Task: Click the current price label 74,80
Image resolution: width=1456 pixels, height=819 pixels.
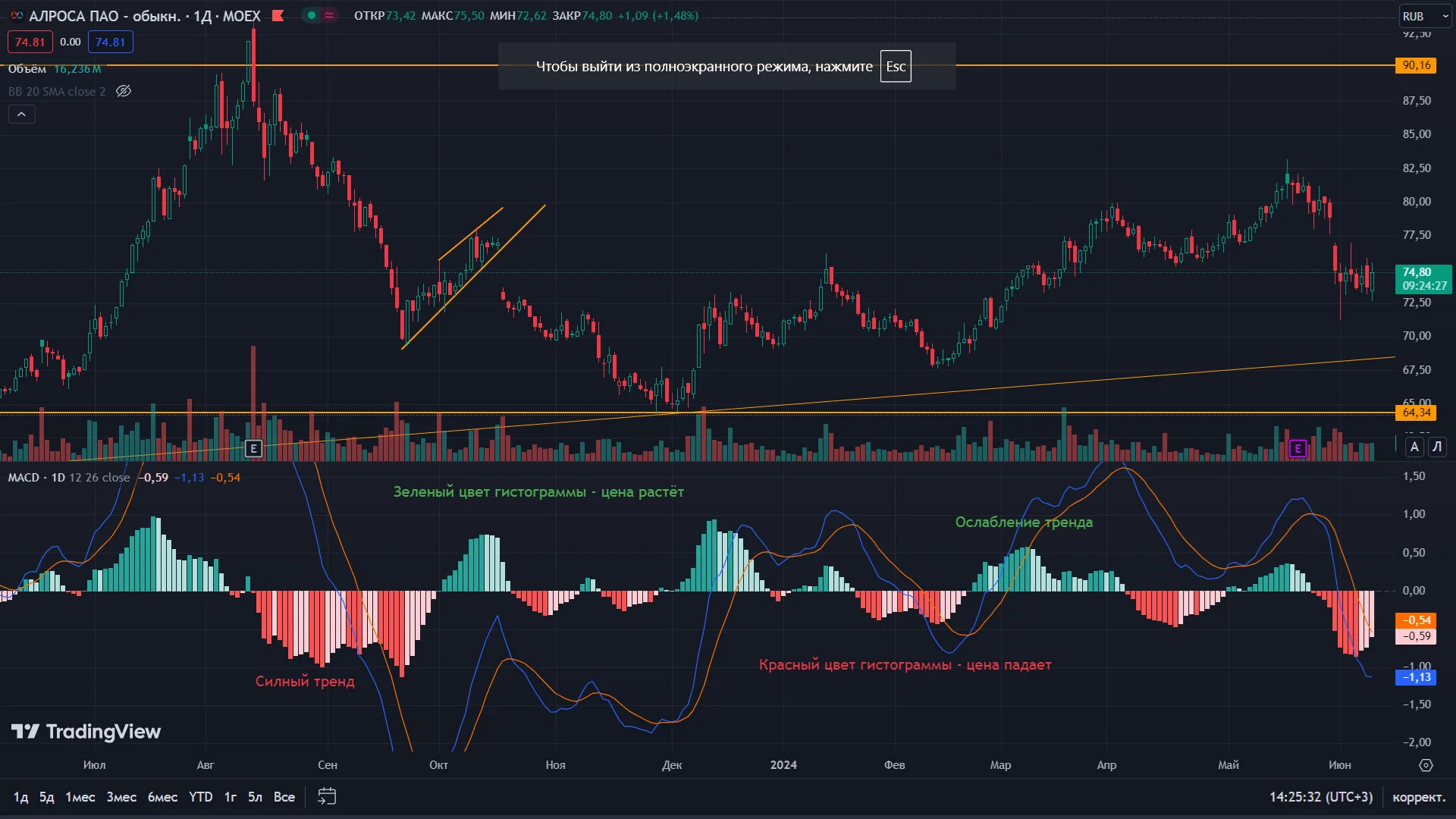Action: (x=1423, y=279)
